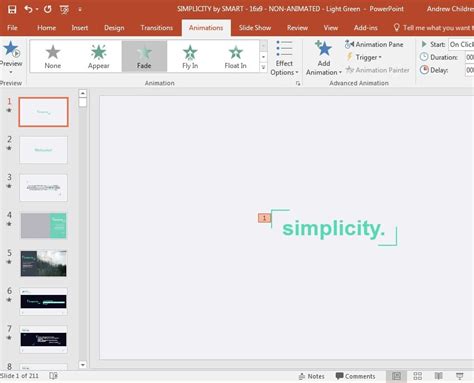Click the Andrew Childress account name
474x383 pixels.
tap(450, 9)
